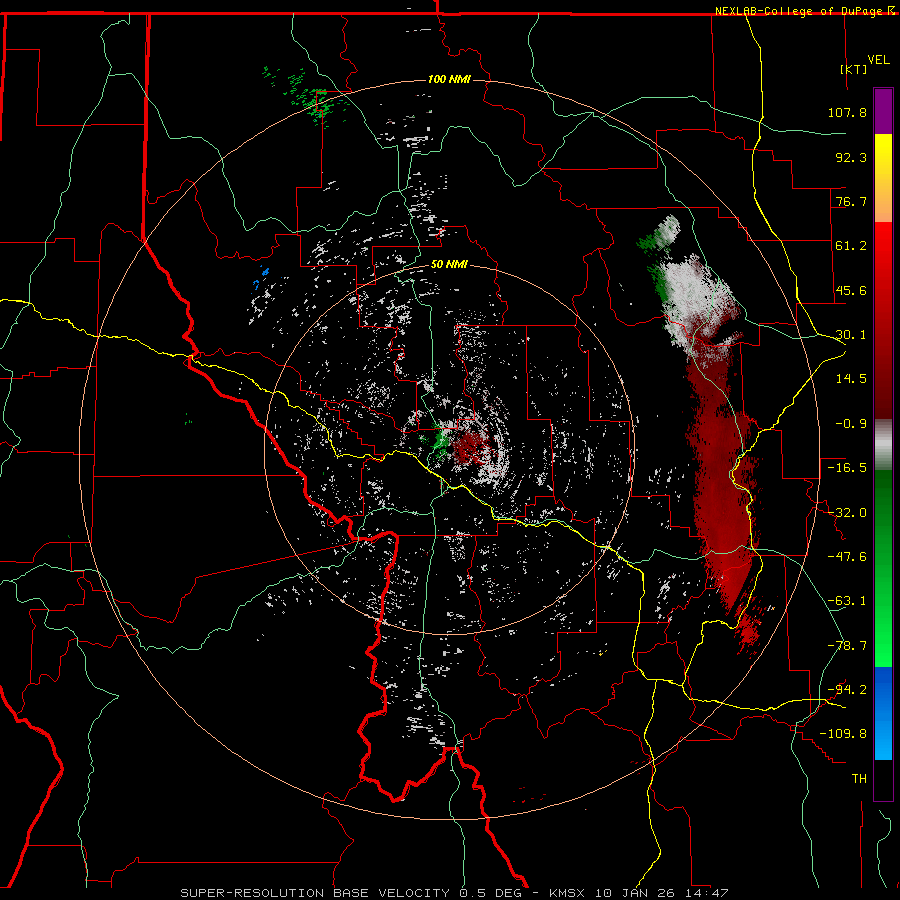This screenshot has width=900, height=900.
Task: Click the small blue velocity echoes
Action: (x=260, y=277)
